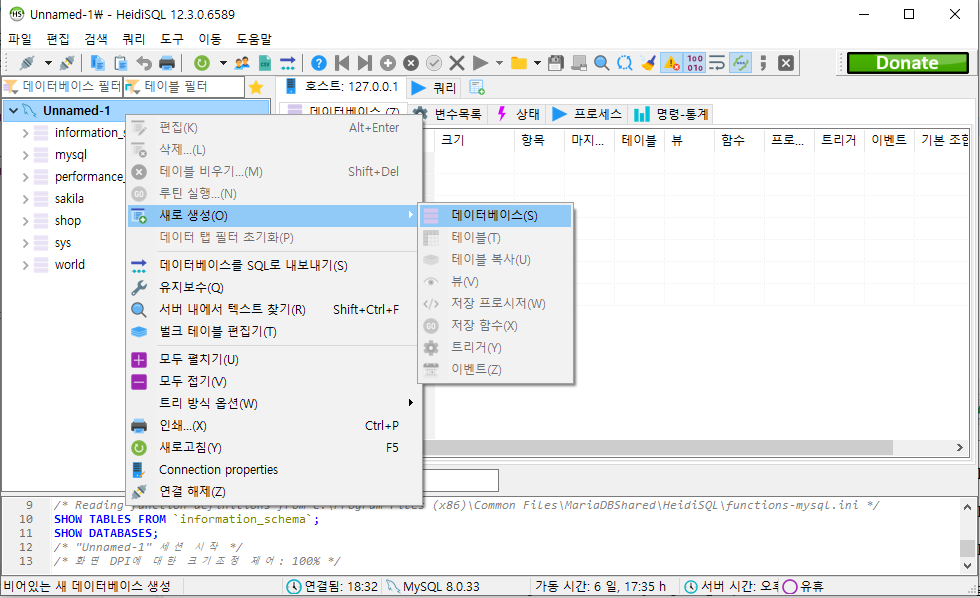Open the 쿼리 menu
Image resolution: width=980 pixels, height=598 pixels.
[134, 39]
